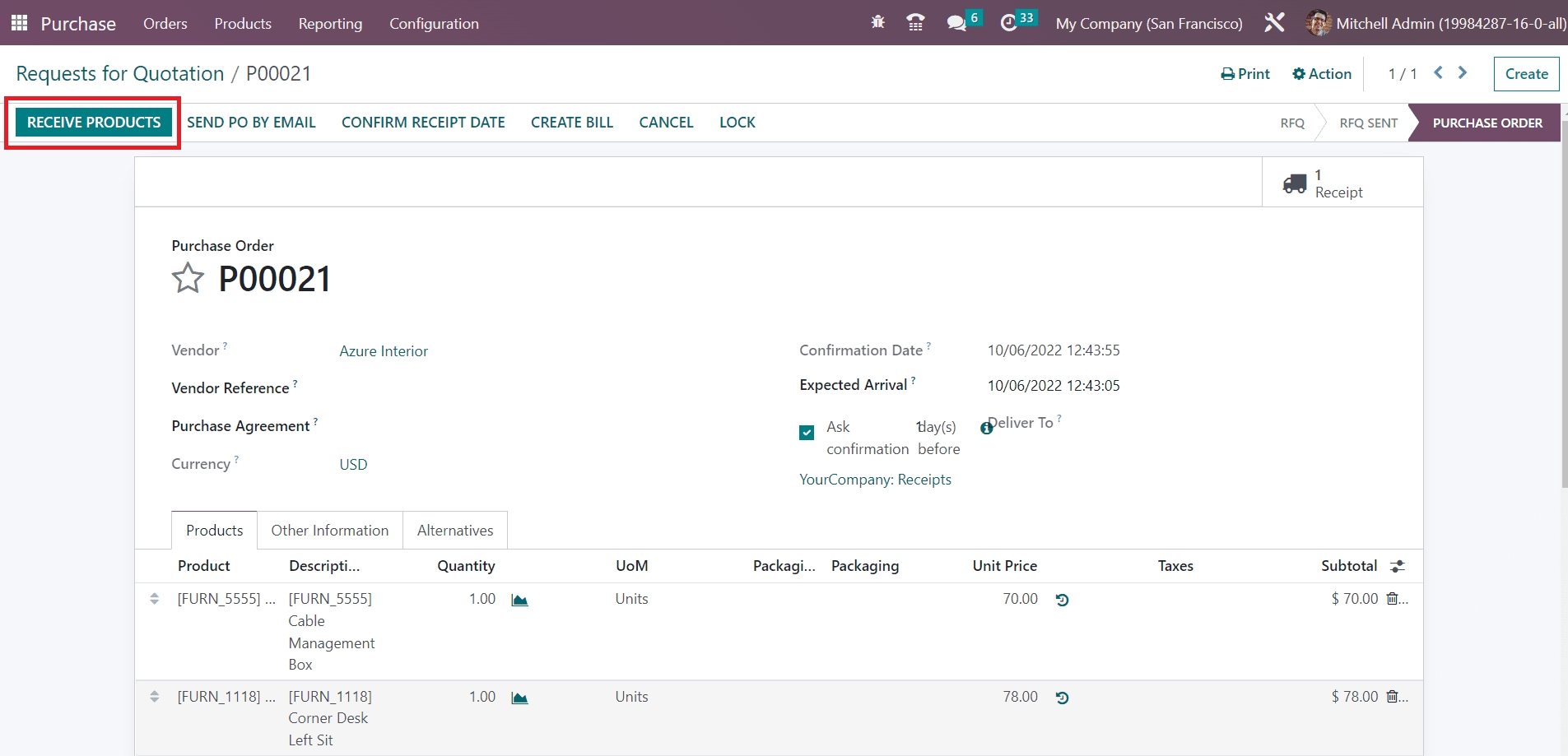Open the activities clock icon showing 33
This screenshot has width=1568, height=756.
pyautogui.click(x=1009, y=23)
